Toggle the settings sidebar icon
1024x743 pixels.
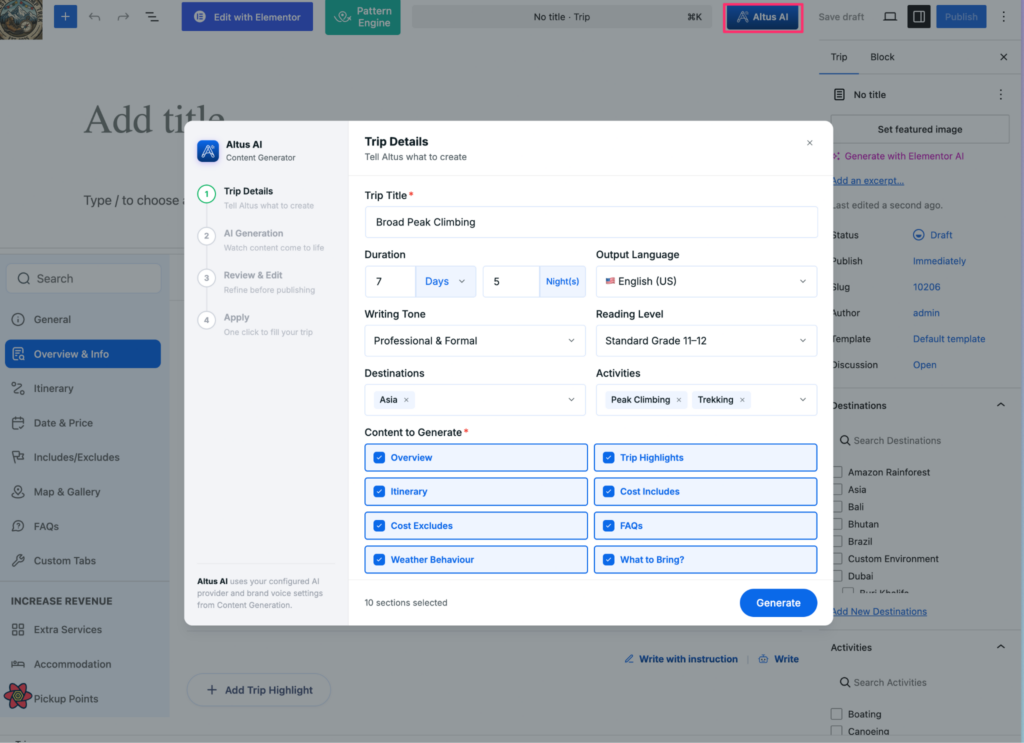coord(919,16)
